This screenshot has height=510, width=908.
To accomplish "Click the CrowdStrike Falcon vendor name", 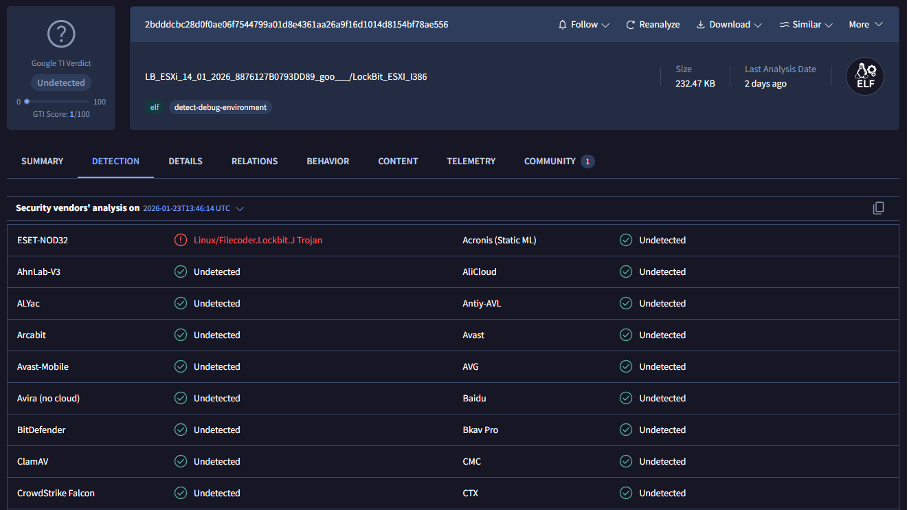I will (56, 493).
